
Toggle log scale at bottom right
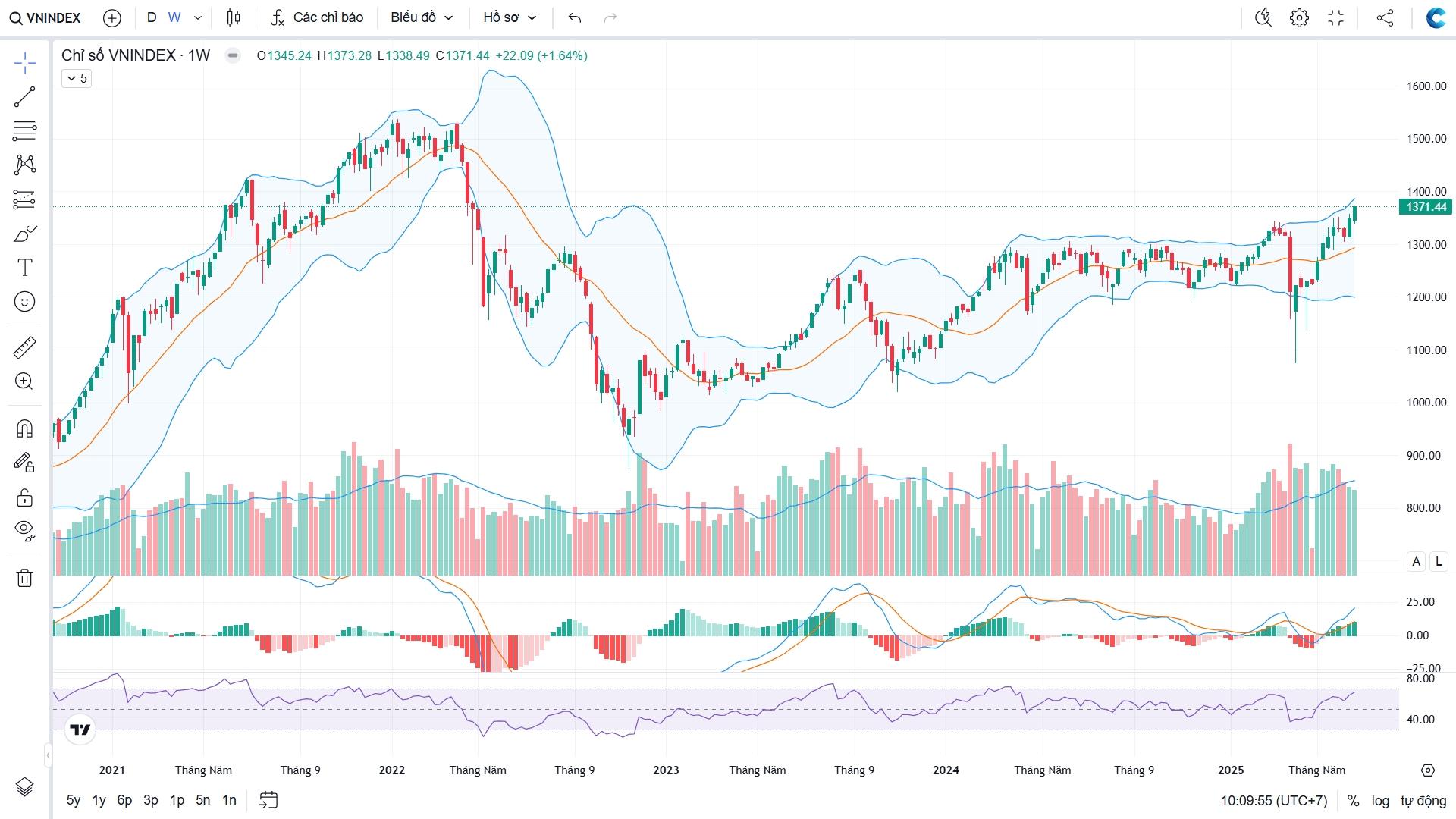click(x=1380, y=800)
